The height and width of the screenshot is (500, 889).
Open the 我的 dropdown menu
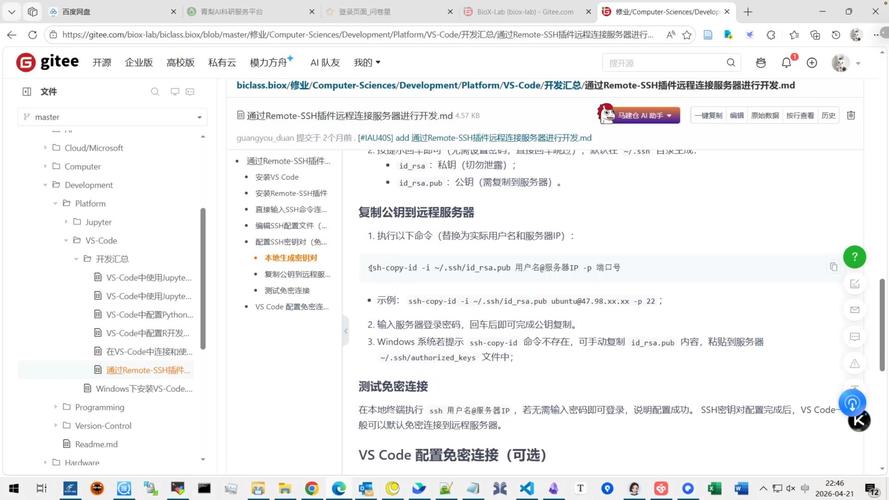(367, 62)
